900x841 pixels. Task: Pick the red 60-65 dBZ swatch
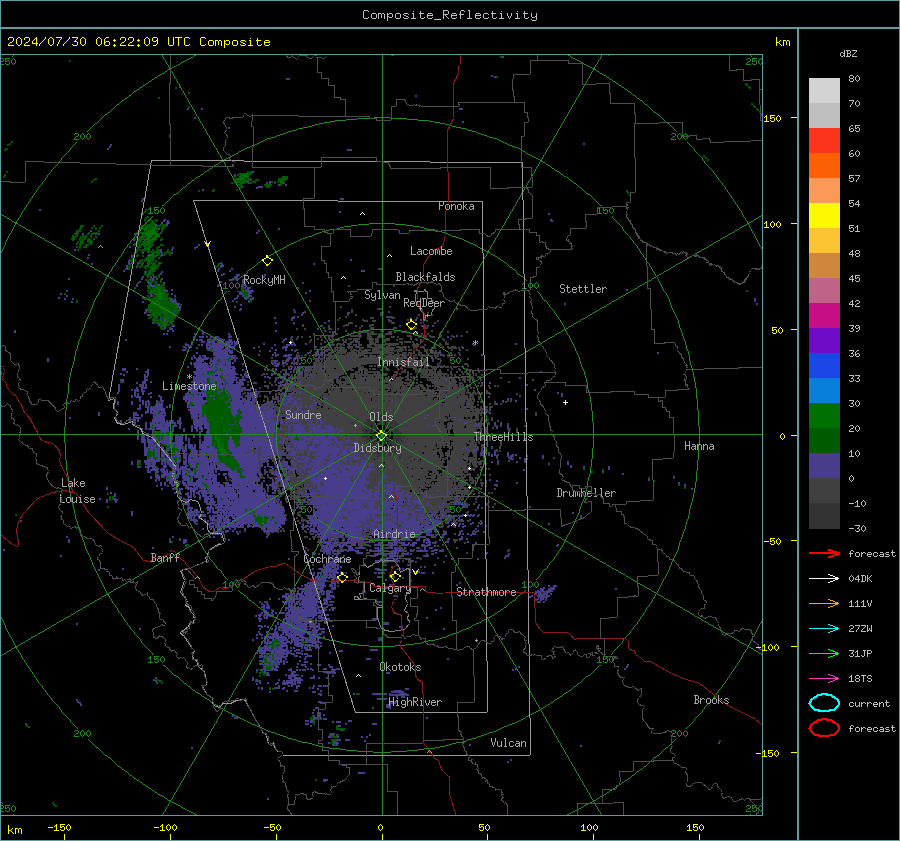824,140
